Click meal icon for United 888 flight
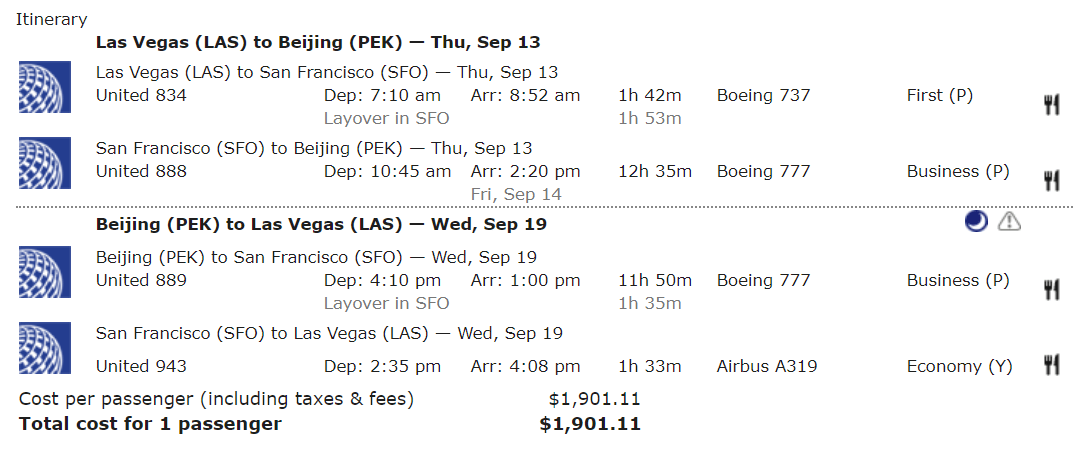1080x456 pixels. (x=1051, y=181)
